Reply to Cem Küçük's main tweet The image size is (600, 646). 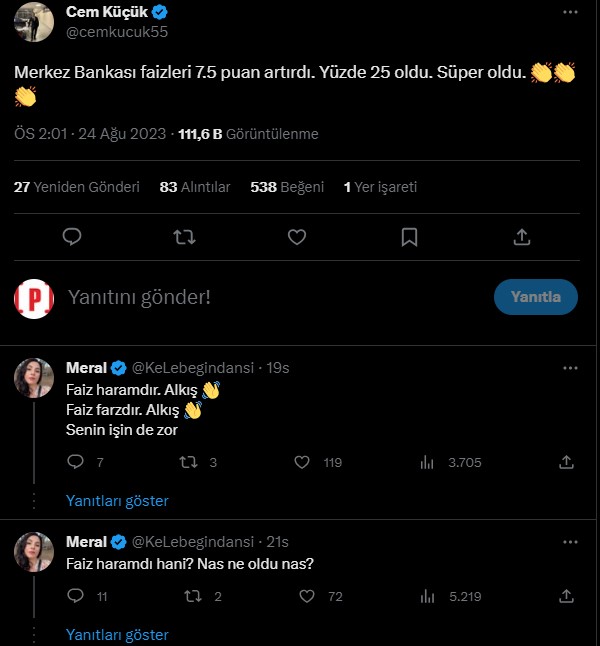coord(72,237)
